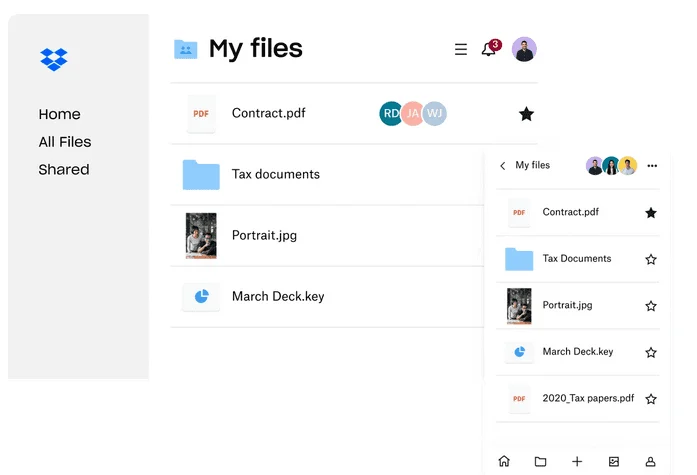Click the shared folder icon beside My files title
Image resolution: width=697 pixels, height=475 pixels.
coord(185,49)
